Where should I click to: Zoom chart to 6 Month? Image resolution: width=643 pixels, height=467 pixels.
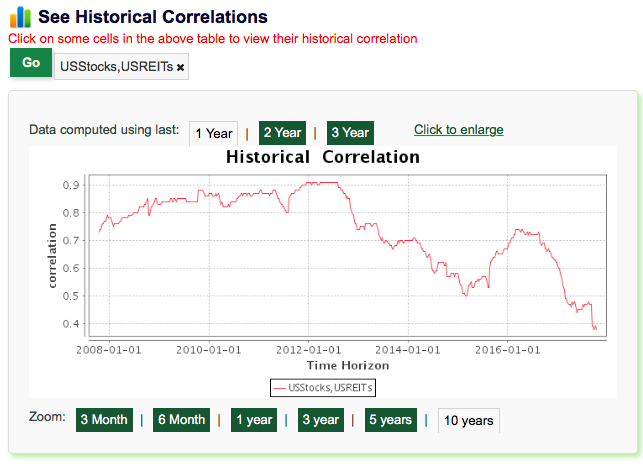181,420
